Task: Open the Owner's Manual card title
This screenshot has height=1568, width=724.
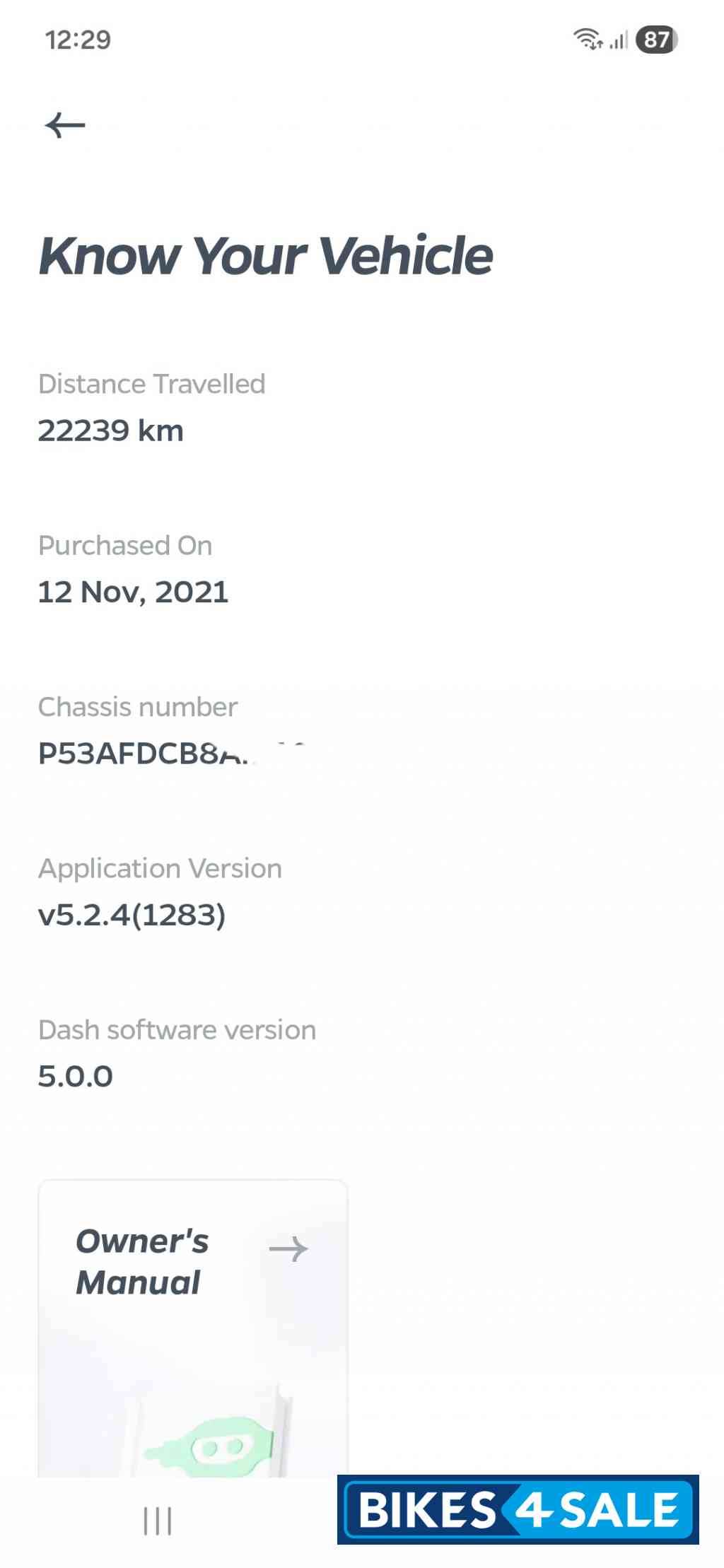Action: point(142,1261)
